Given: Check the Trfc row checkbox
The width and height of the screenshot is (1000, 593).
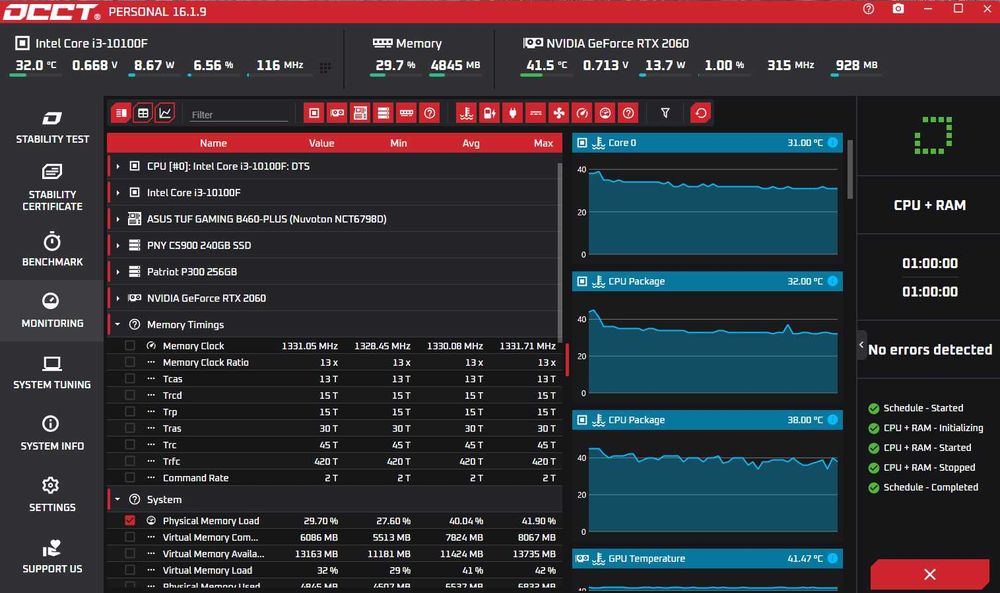Looking at the screenshot, I should [x=130, y=461].
